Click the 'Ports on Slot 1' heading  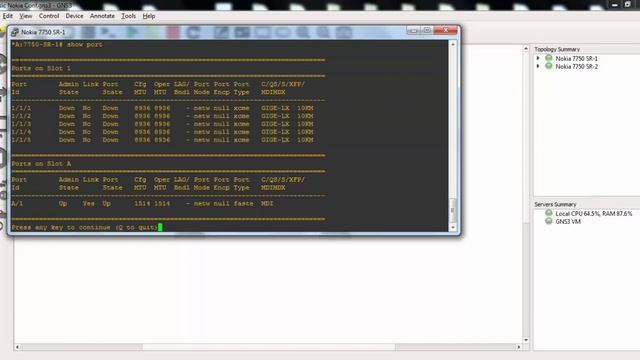[41, 68]
